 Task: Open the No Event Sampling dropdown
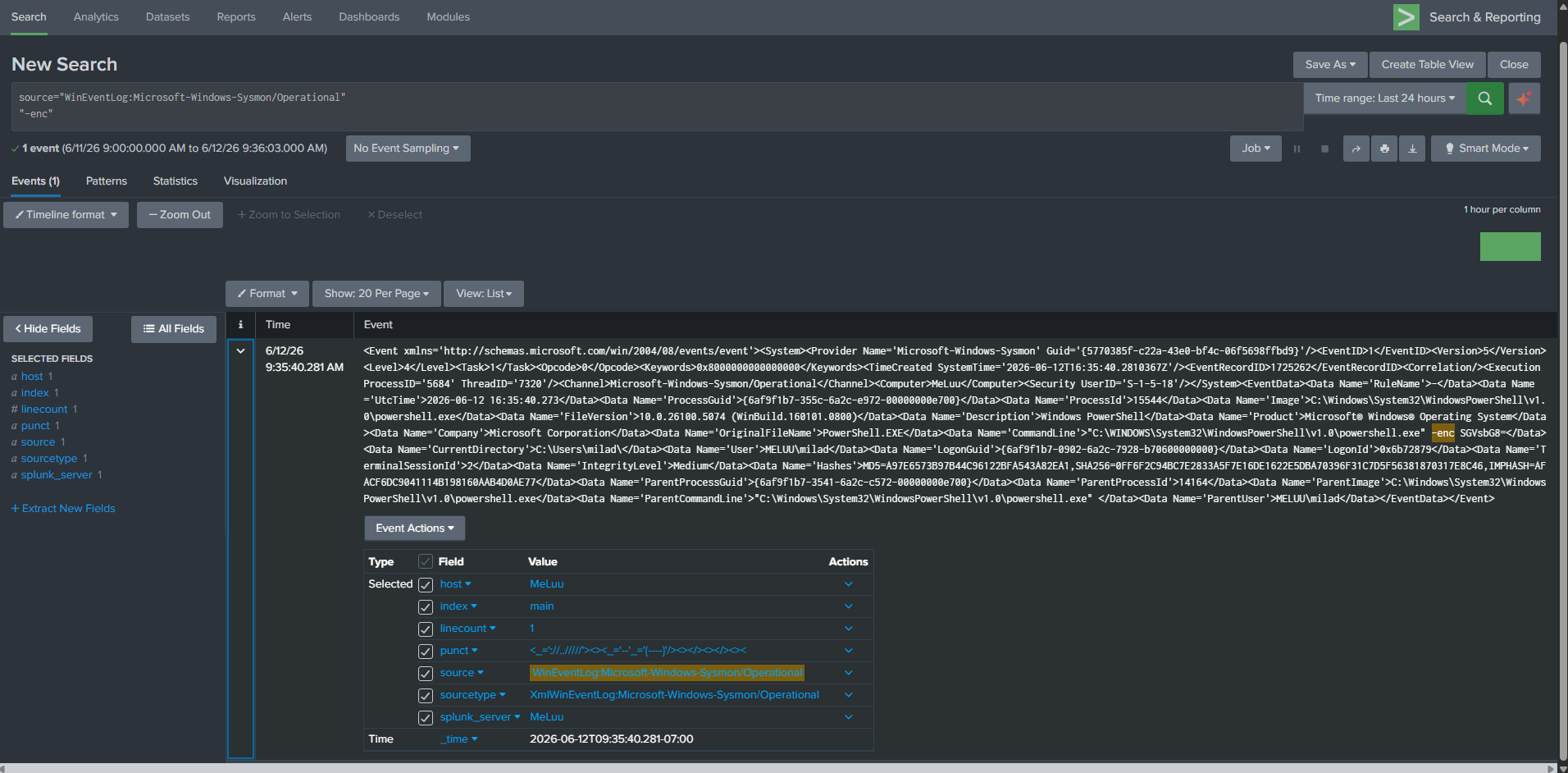coord(408,149)
